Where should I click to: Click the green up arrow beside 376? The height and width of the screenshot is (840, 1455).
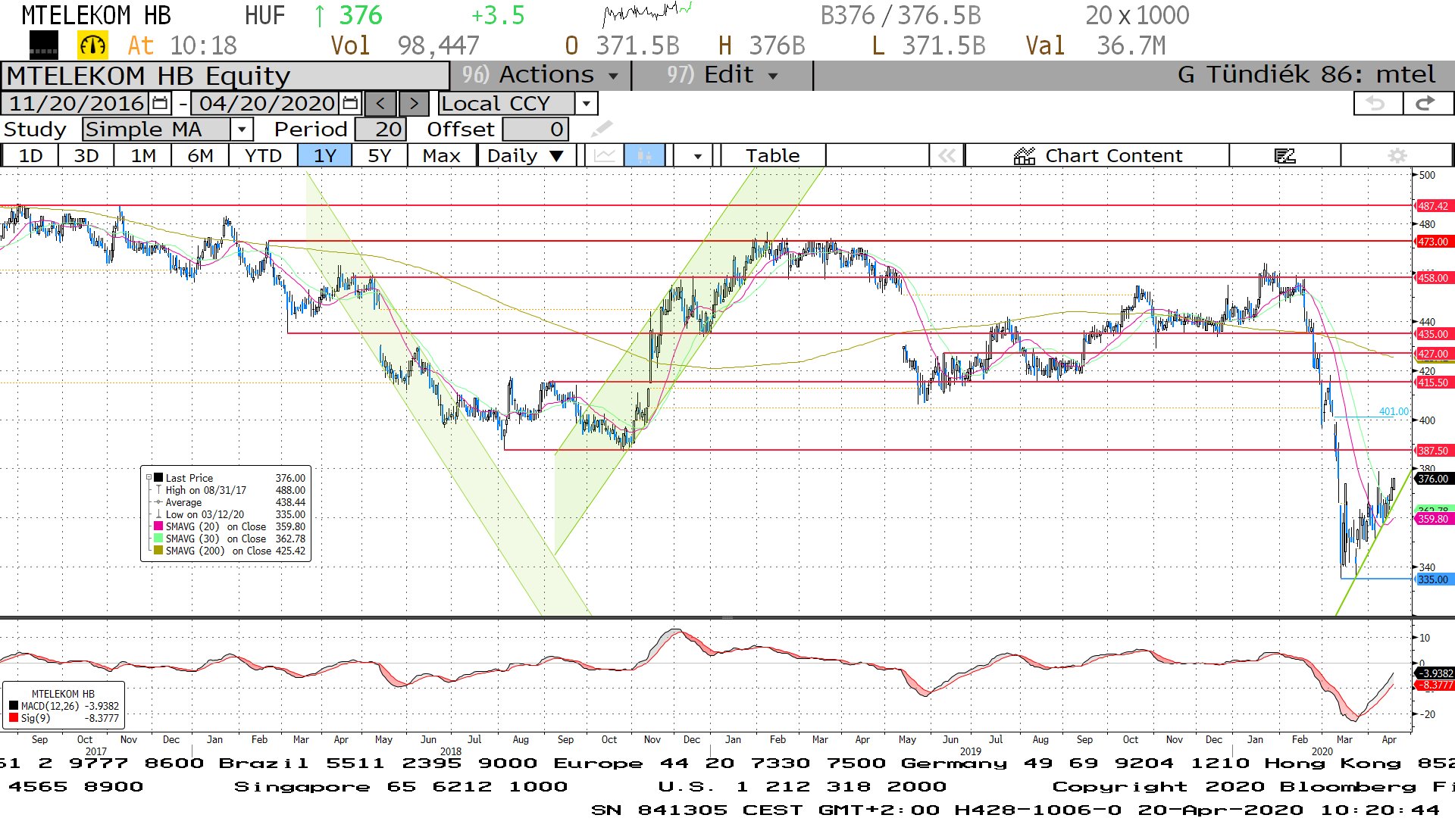320,15
